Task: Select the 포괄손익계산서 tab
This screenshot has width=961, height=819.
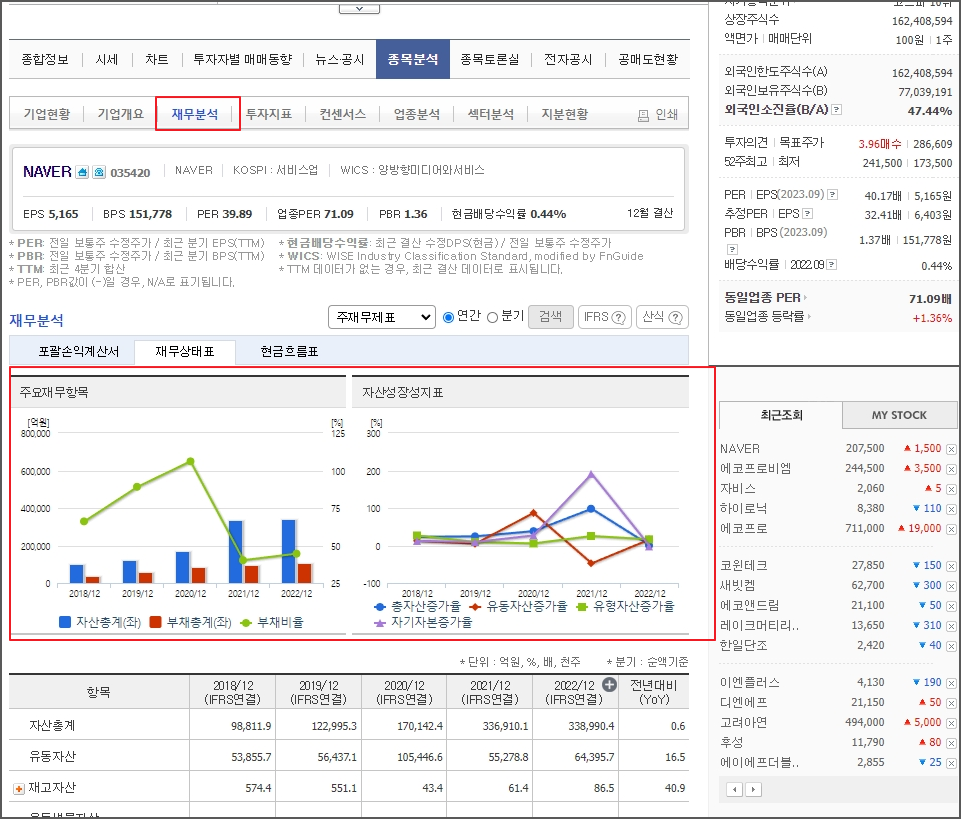Action: click(x=79, y=352)
